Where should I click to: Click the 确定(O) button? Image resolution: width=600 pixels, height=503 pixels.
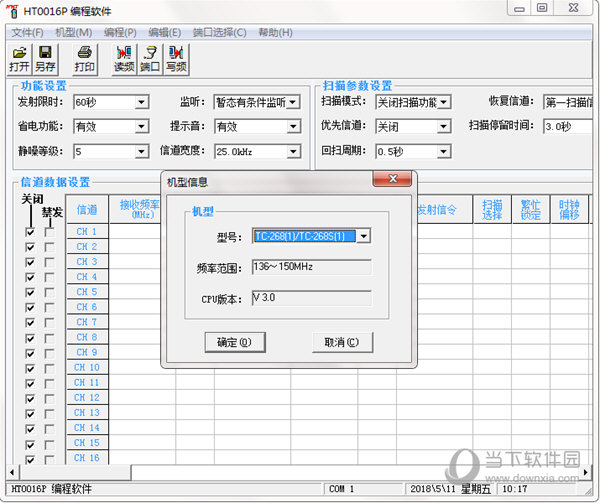pos(235,342)
